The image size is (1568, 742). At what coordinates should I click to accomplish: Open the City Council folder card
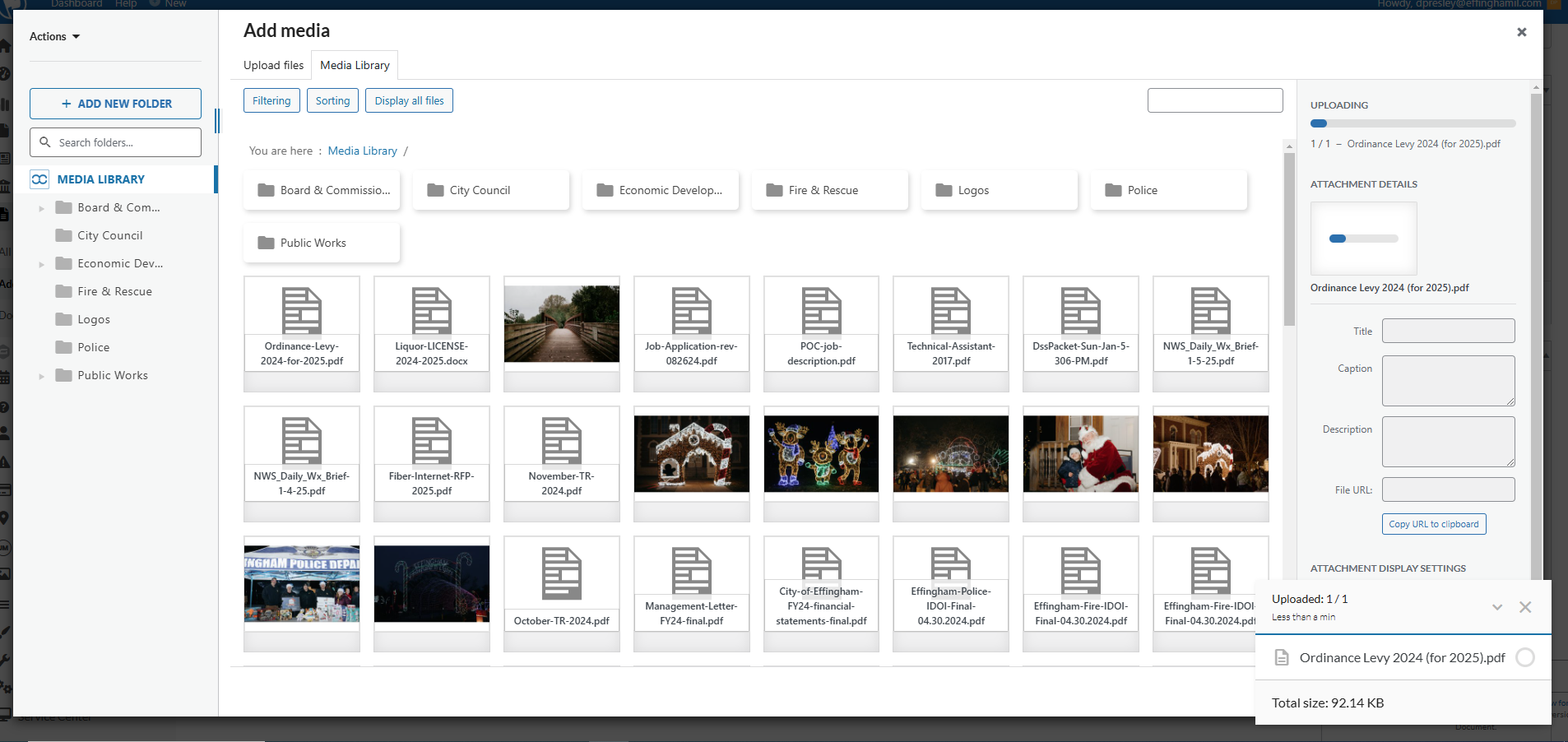coord(491,190)
